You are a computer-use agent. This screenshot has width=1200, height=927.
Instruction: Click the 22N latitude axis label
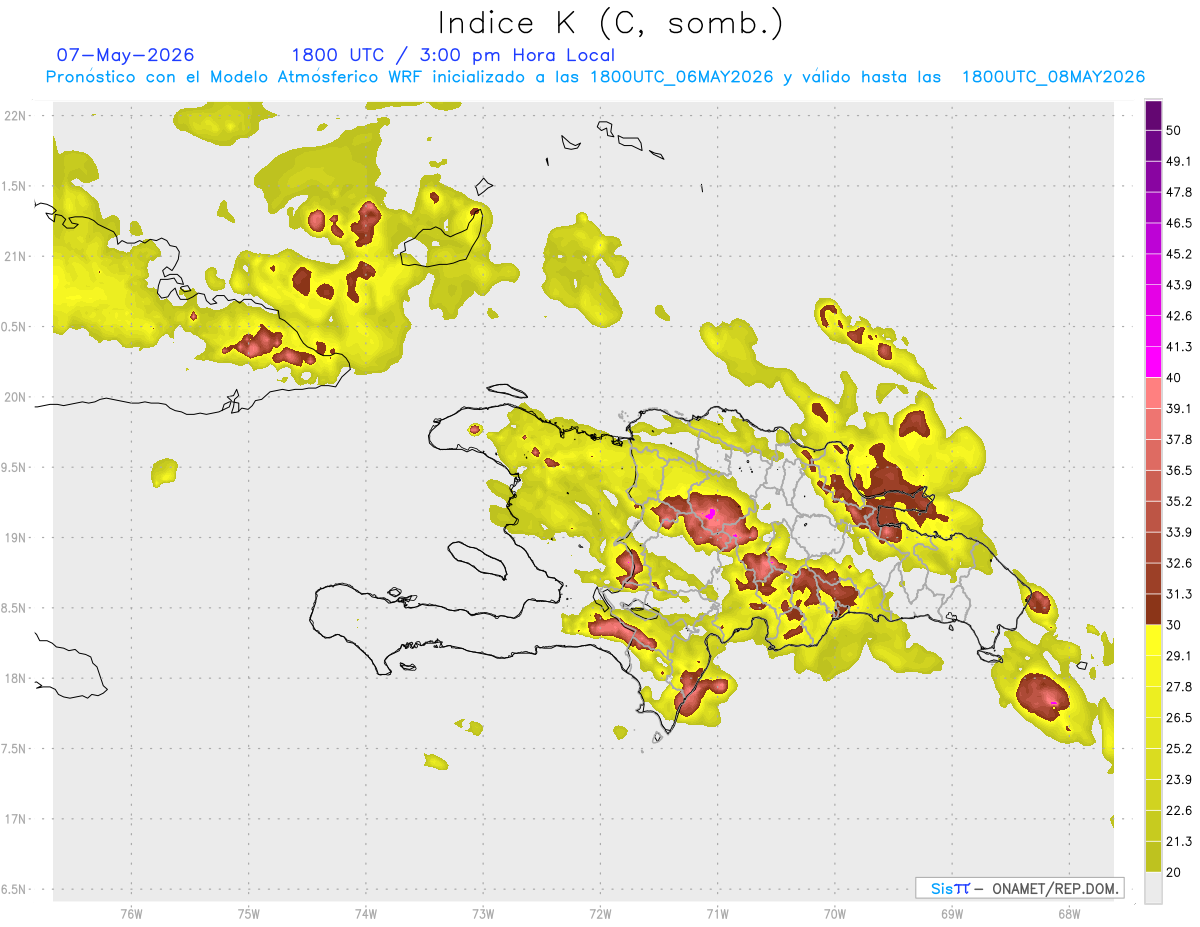(16, 116)
